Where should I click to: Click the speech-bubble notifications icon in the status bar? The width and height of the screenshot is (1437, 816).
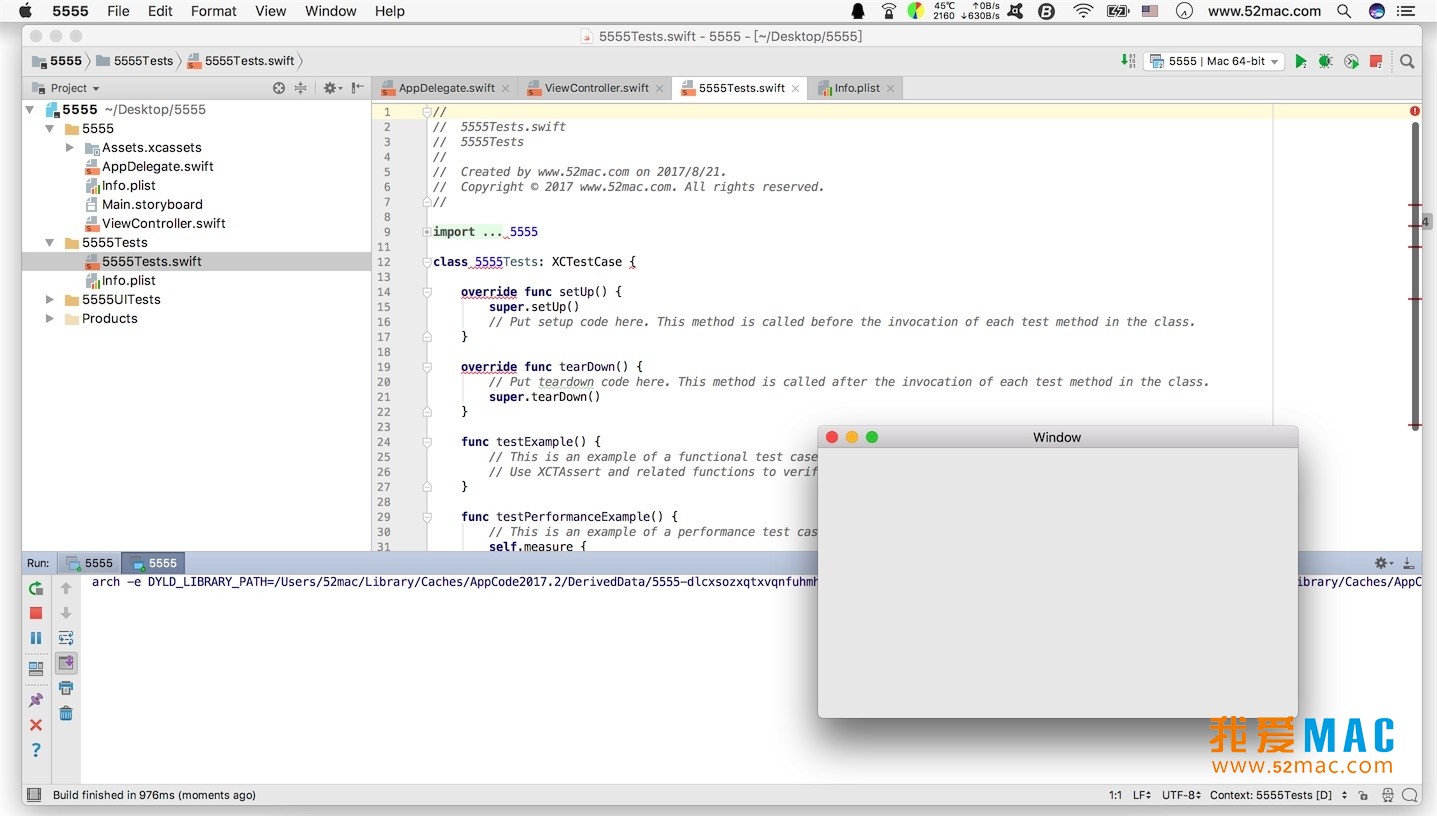click(1410, 795)
